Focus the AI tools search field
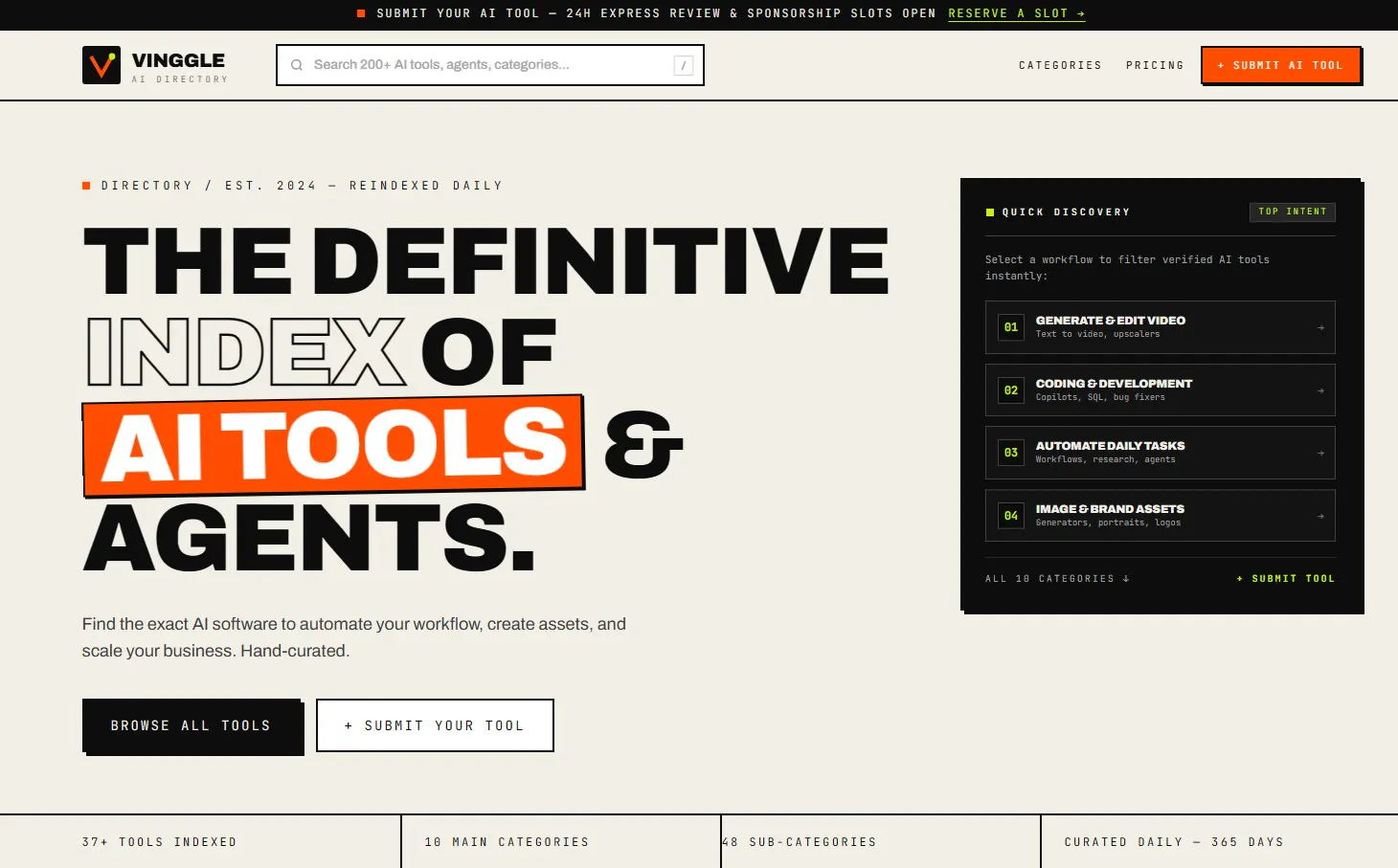This screenshot has width=1398, height=868. click(490, 65)
